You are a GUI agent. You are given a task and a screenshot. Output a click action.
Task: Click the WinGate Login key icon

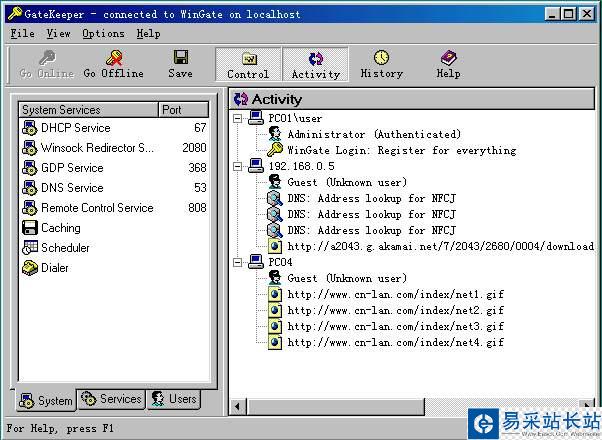click(x=275, y=149)
